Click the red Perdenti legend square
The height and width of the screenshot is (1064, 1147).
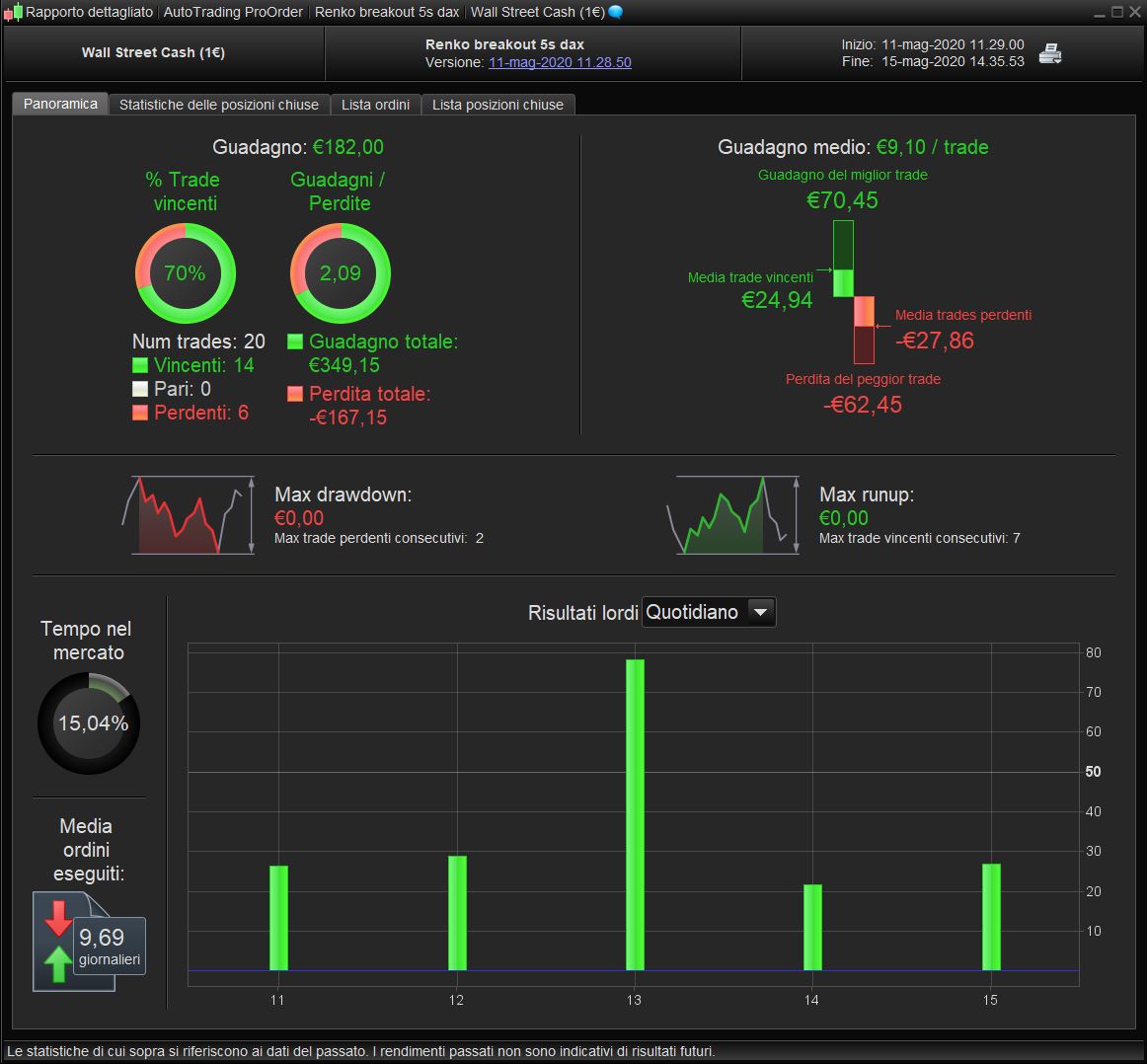point(140,413)
